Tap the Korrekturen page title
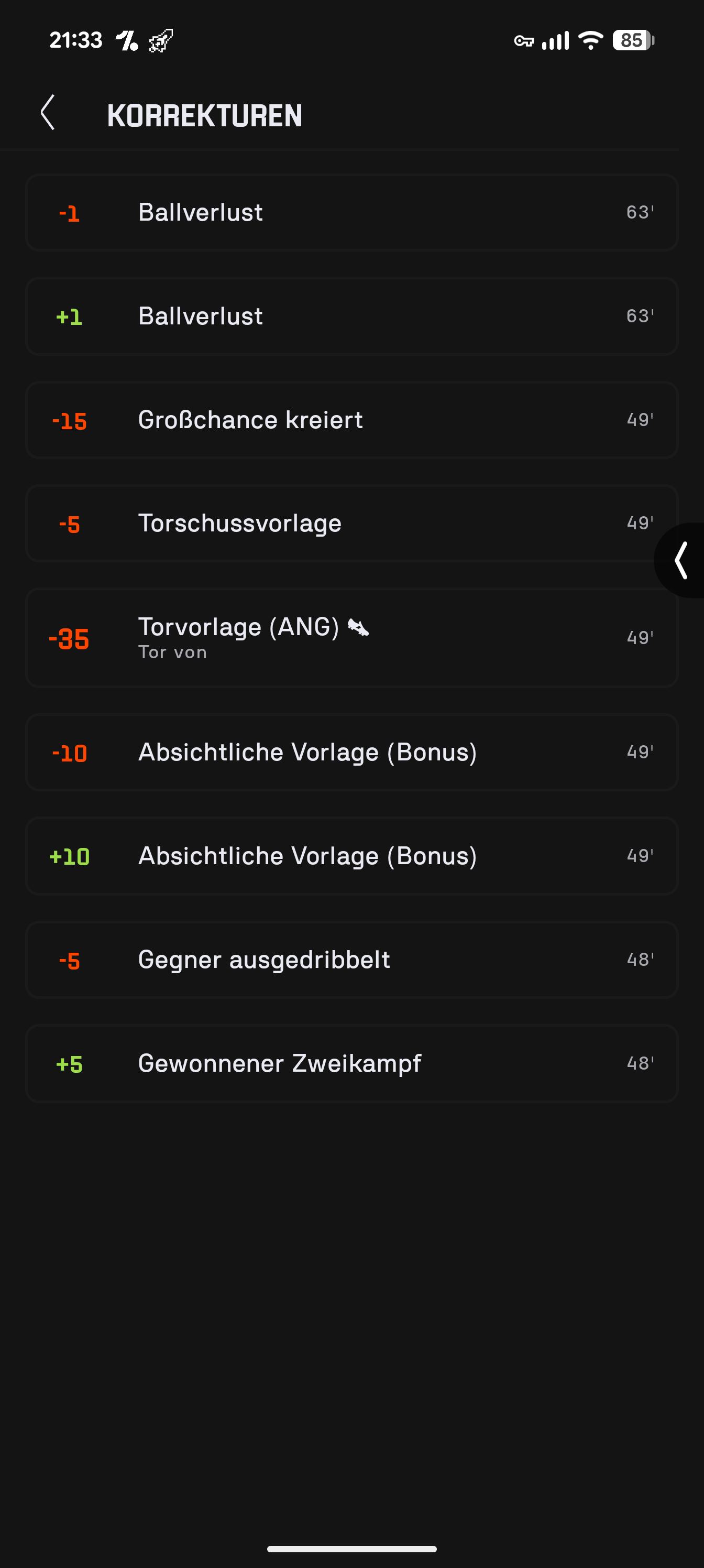The image size is (704, 1568). pos(204,116)
